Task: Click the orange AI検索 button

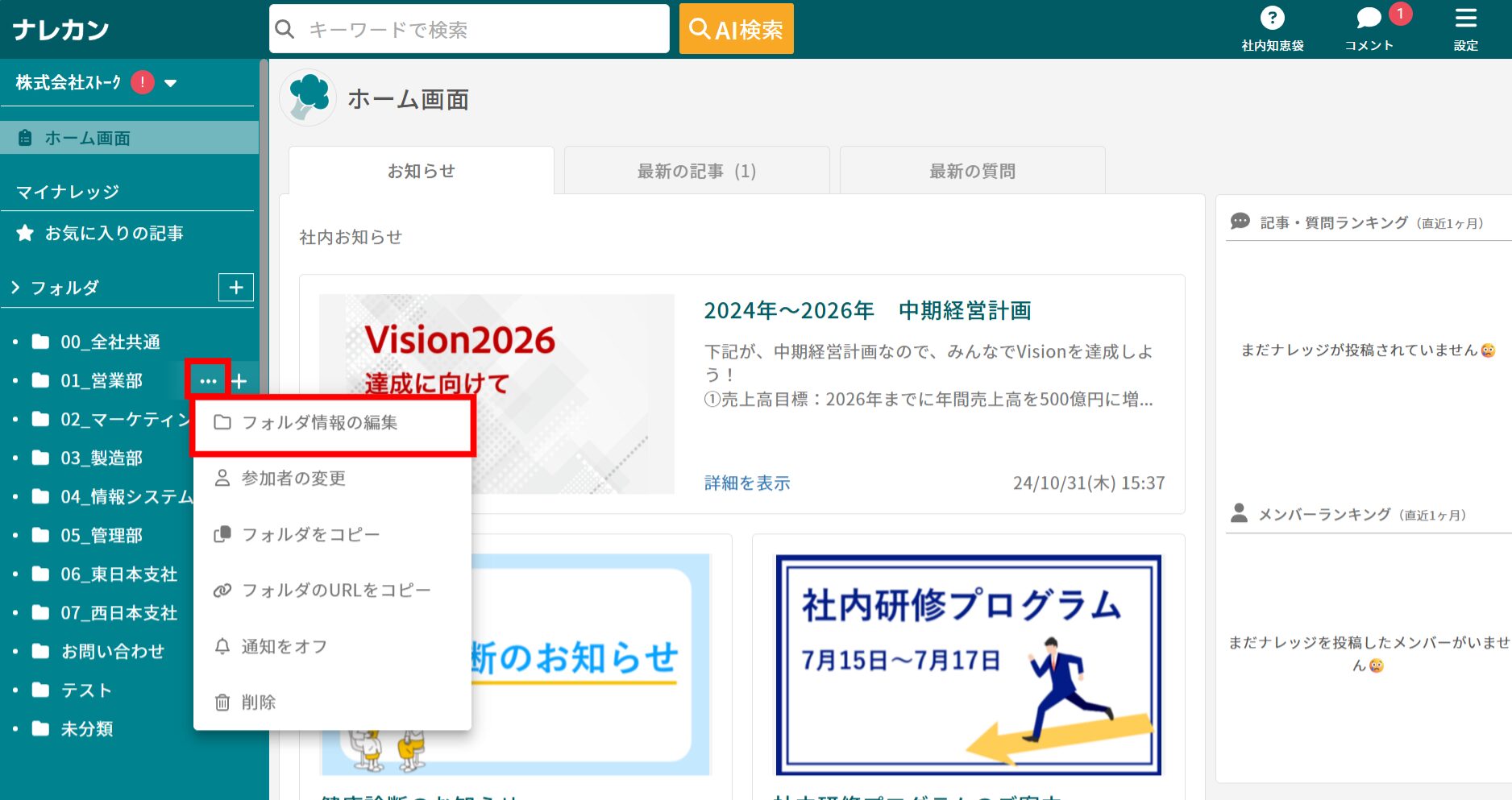Action: click(x=736, y=29)
